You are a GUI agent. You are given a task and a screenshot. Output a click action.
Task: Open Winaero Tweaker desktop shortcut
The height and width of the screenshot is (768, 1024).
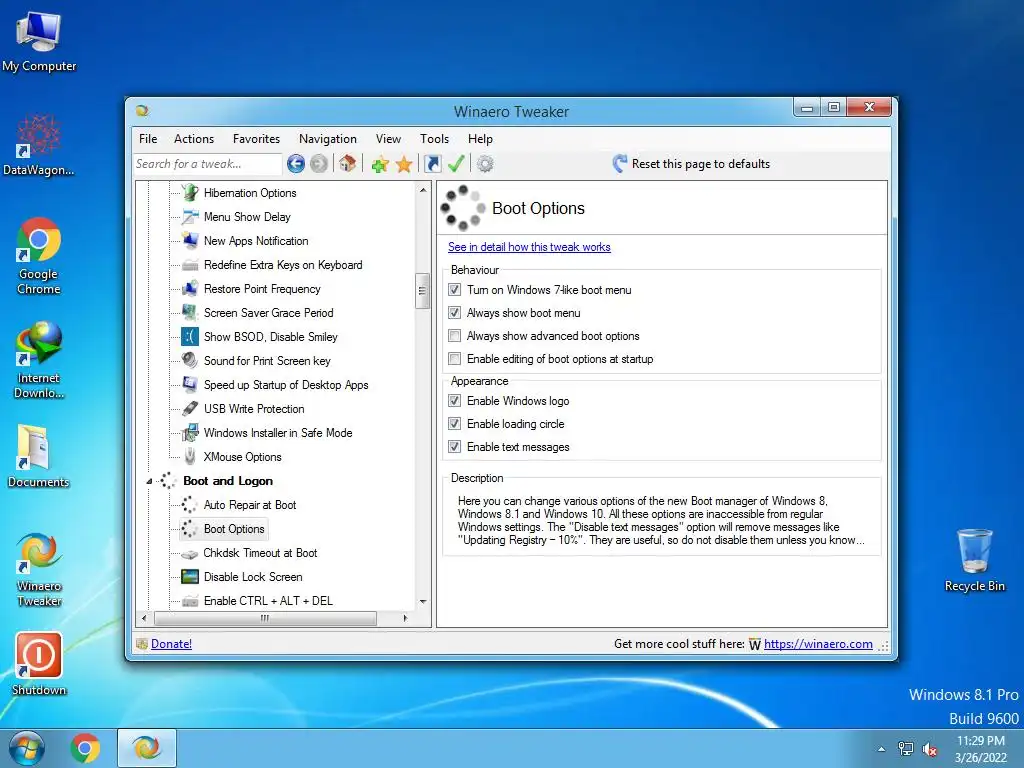tap(39, 569)
